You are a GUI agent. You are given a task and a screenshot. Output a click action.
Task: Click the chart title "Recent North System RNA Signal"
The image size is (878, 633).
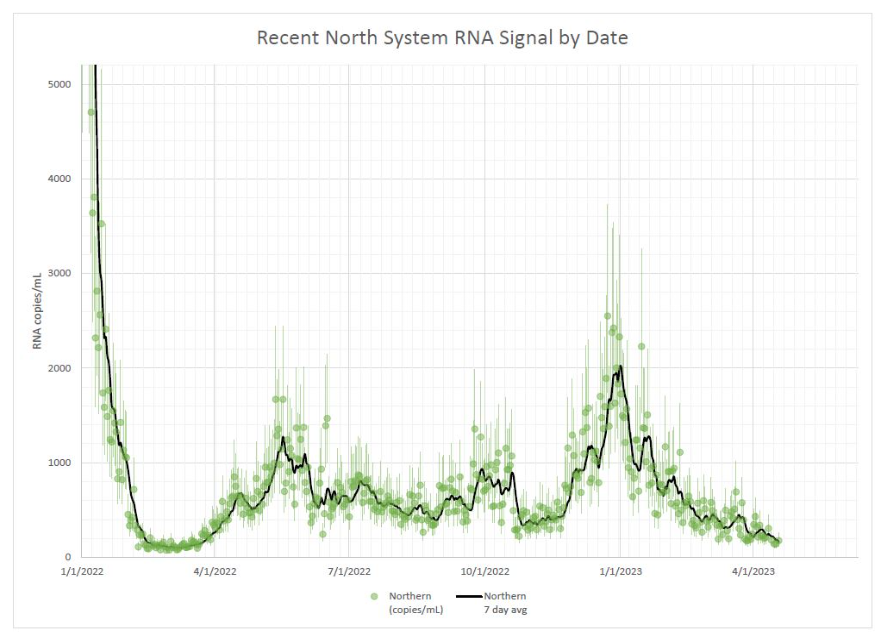tap(441, 38)
